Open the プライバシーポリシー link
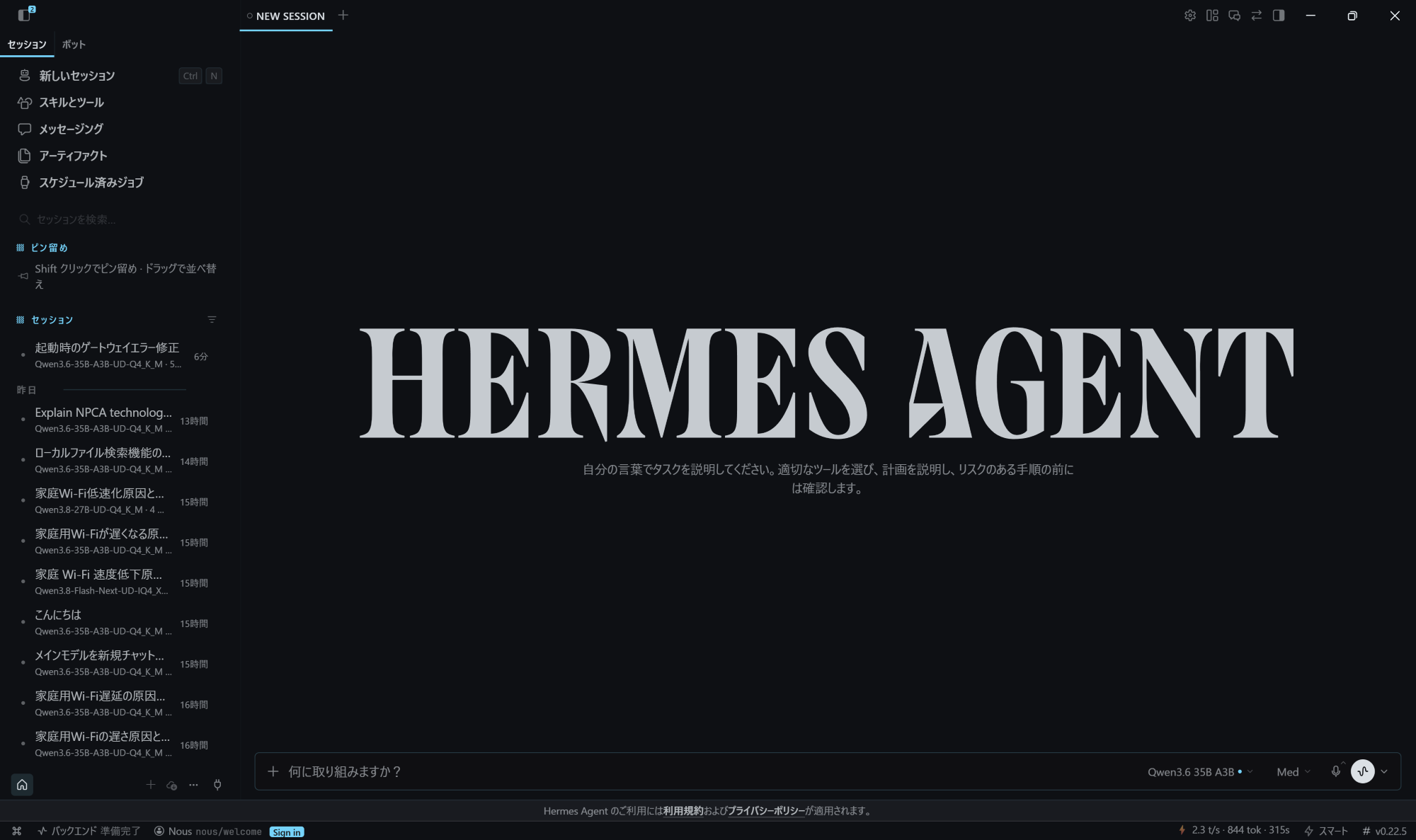Image resolution: width=1416 pixels, height=840 pixels. pyautogui.click(x=766, y=811)
